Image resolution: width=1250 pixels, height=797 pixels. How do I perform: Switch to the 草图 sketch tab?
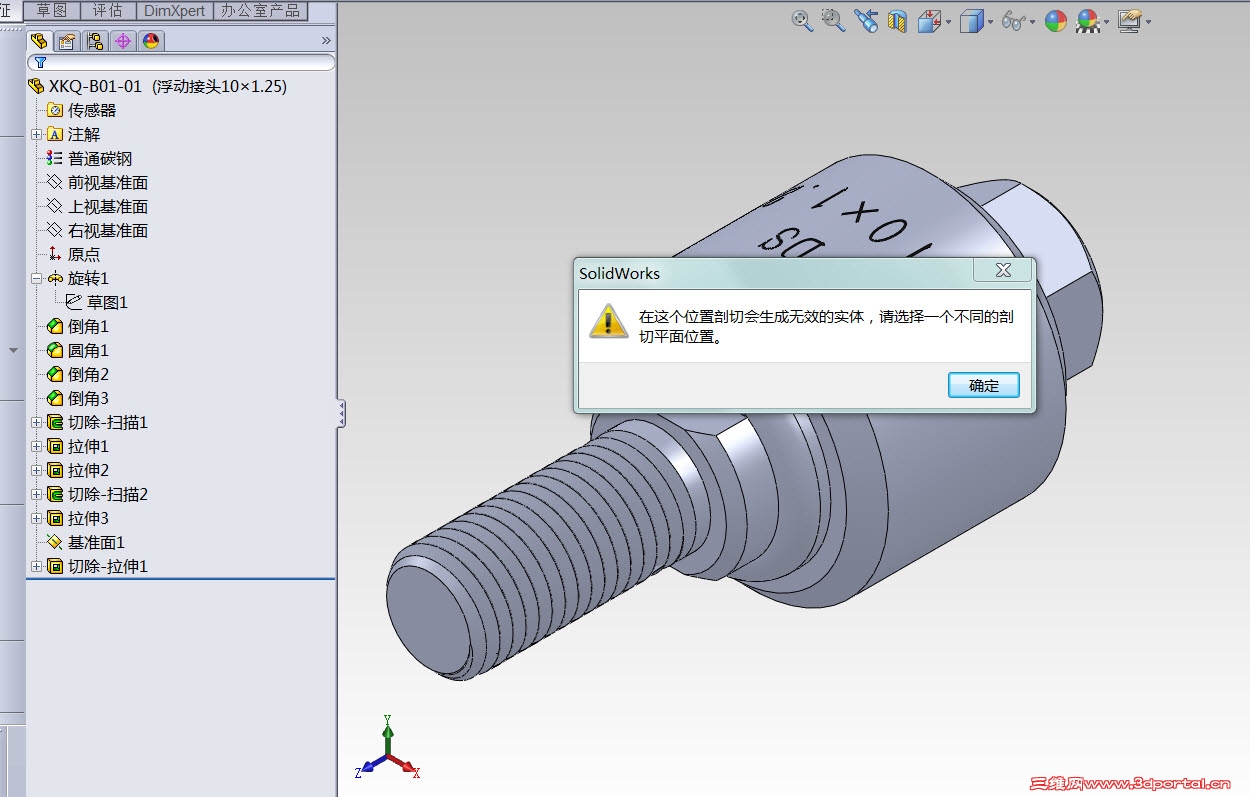click(x=52, y=10)
